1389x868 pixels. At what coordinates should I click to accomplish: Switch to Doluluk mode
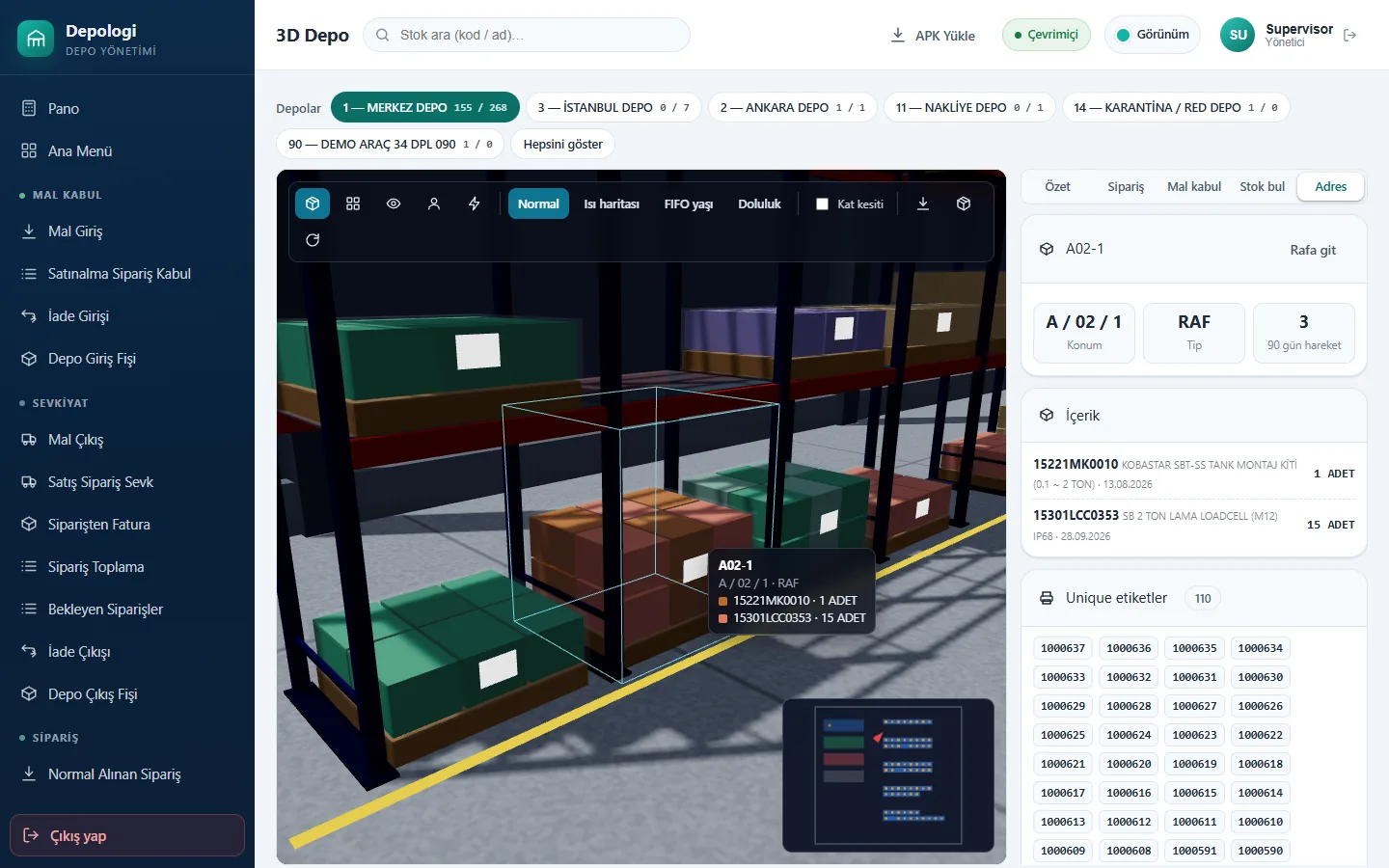pos(759,203)
